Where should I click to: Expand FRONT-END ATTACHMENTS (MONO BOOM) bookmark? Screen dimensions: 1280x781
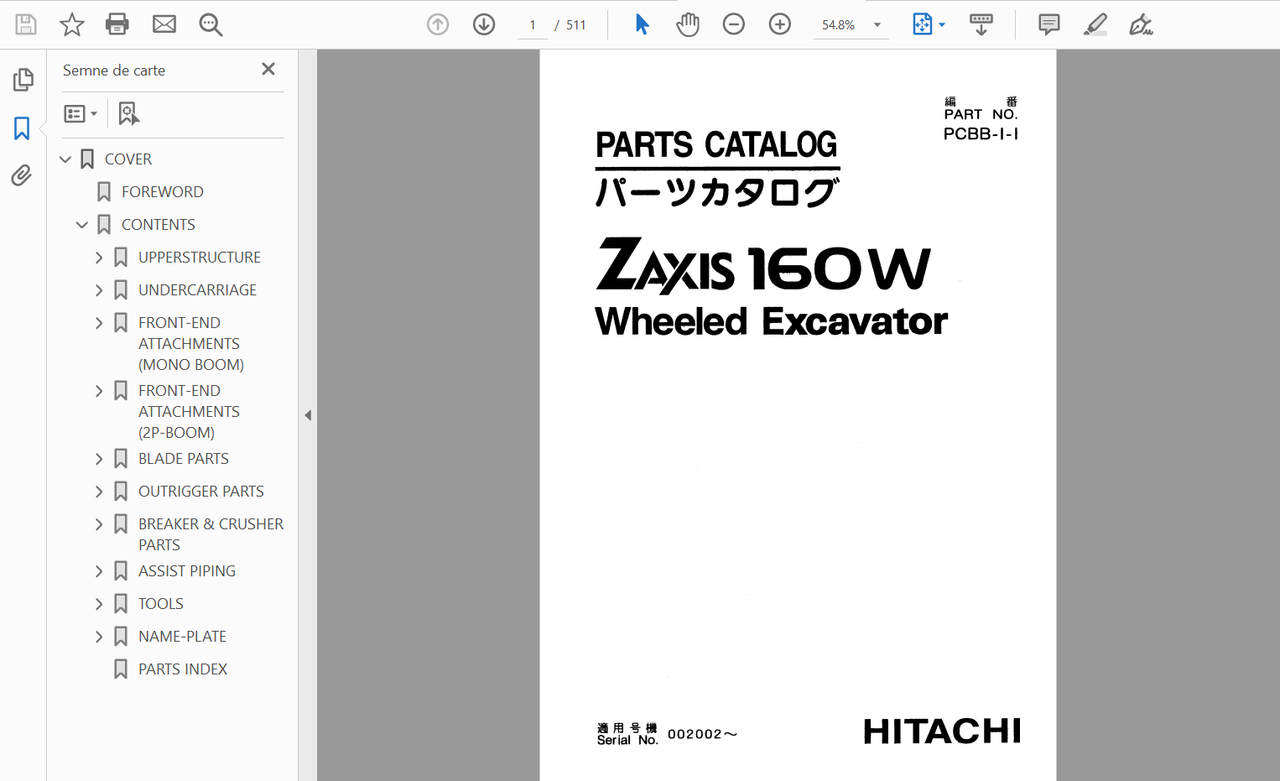99,323
